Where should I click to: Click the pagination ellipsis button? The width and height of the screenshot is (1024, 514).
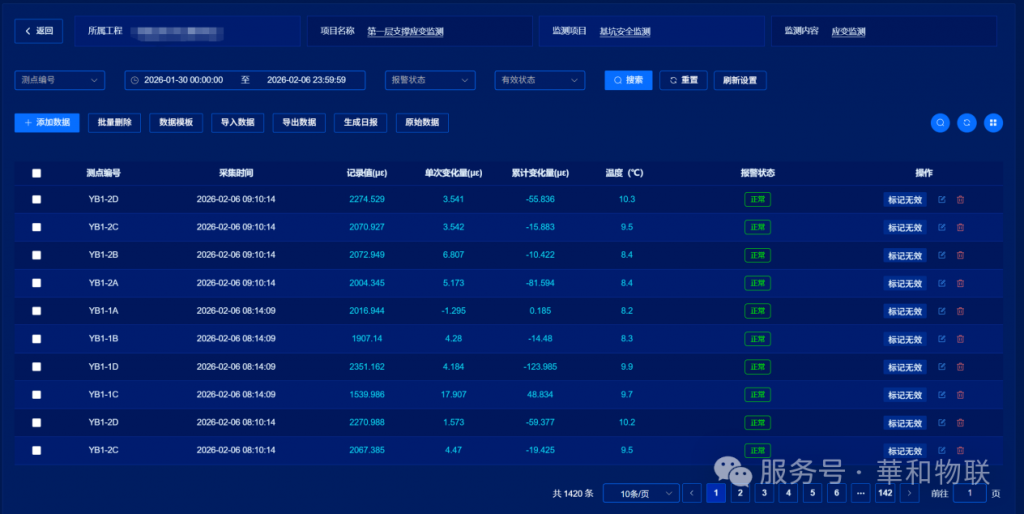coord(861,493)
